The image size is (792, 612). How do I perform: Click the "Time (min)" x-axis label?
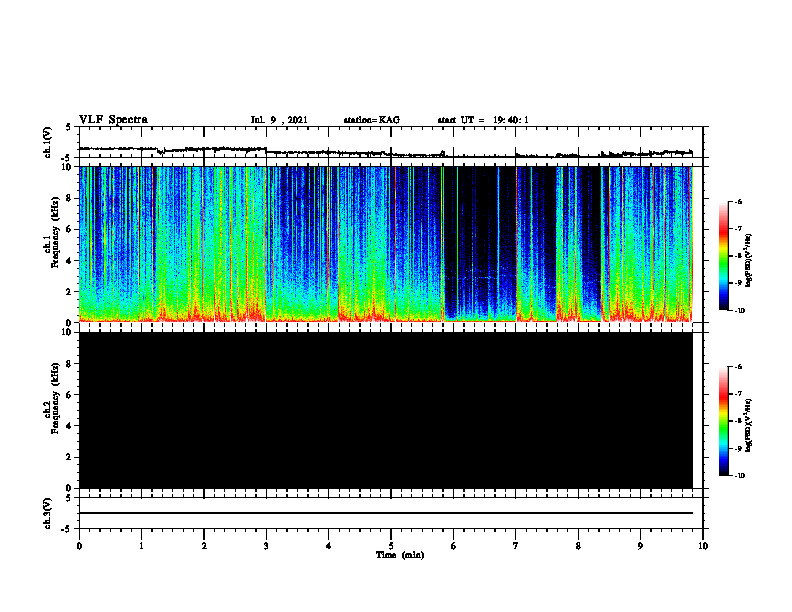[x=400, y=555]
